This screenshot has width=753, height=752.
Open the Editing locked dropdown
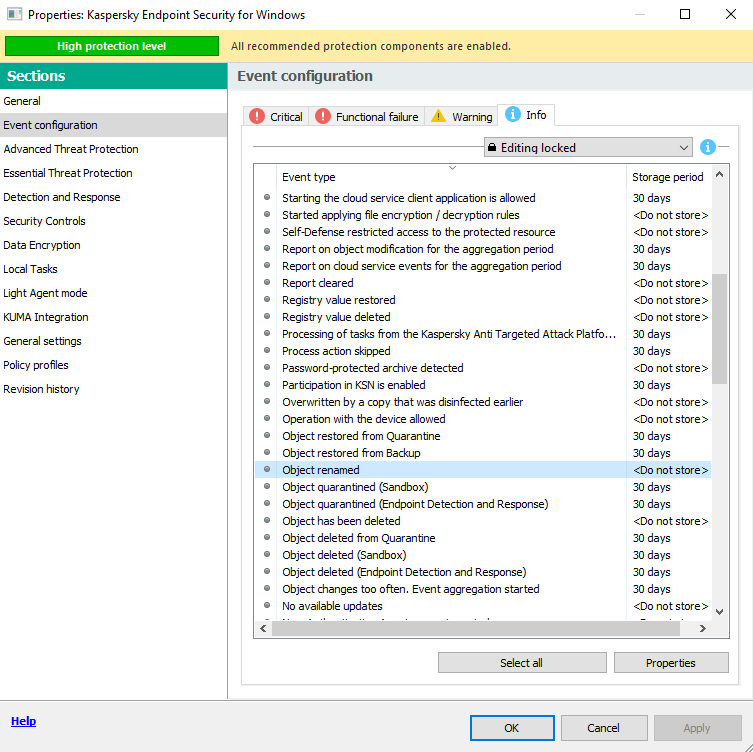coord(588,147)
